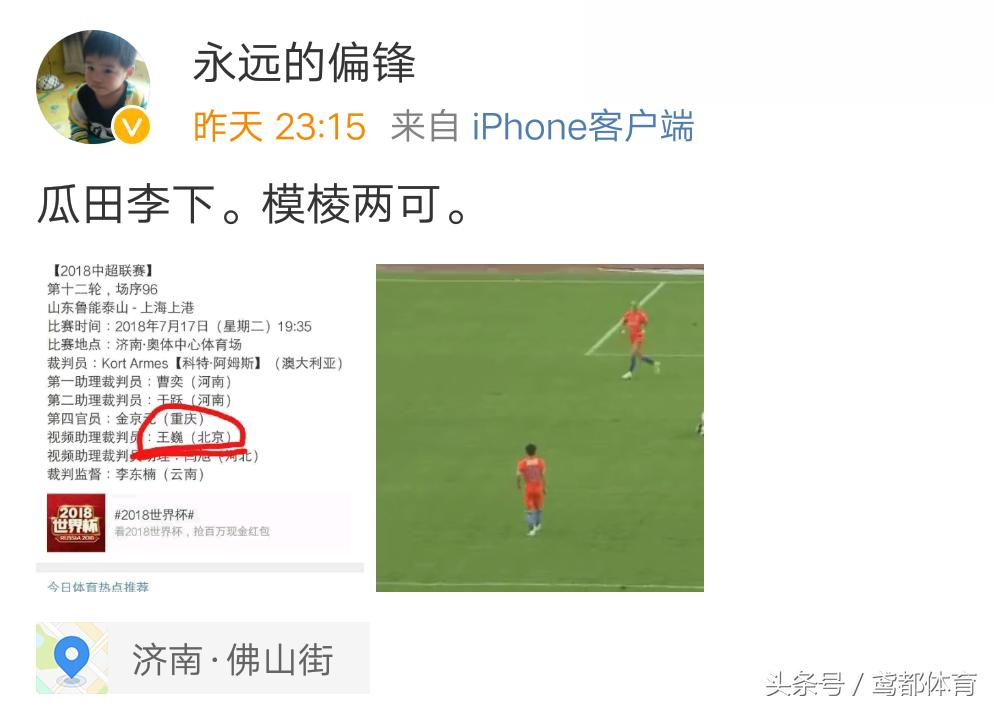Tap the orange-shirted player in midfield
The height and width of the screenshot is (707, 994).
coord(532,489)
